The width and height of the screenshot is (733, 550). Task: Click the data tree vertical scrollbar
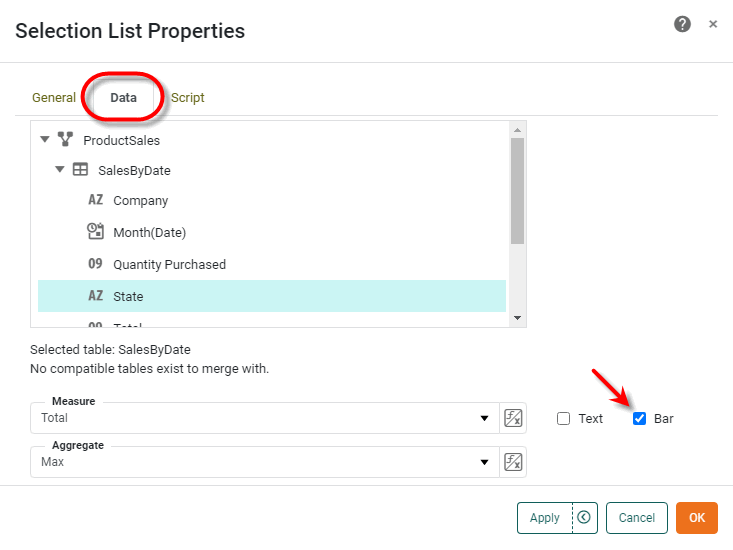[x=517, y=190]
